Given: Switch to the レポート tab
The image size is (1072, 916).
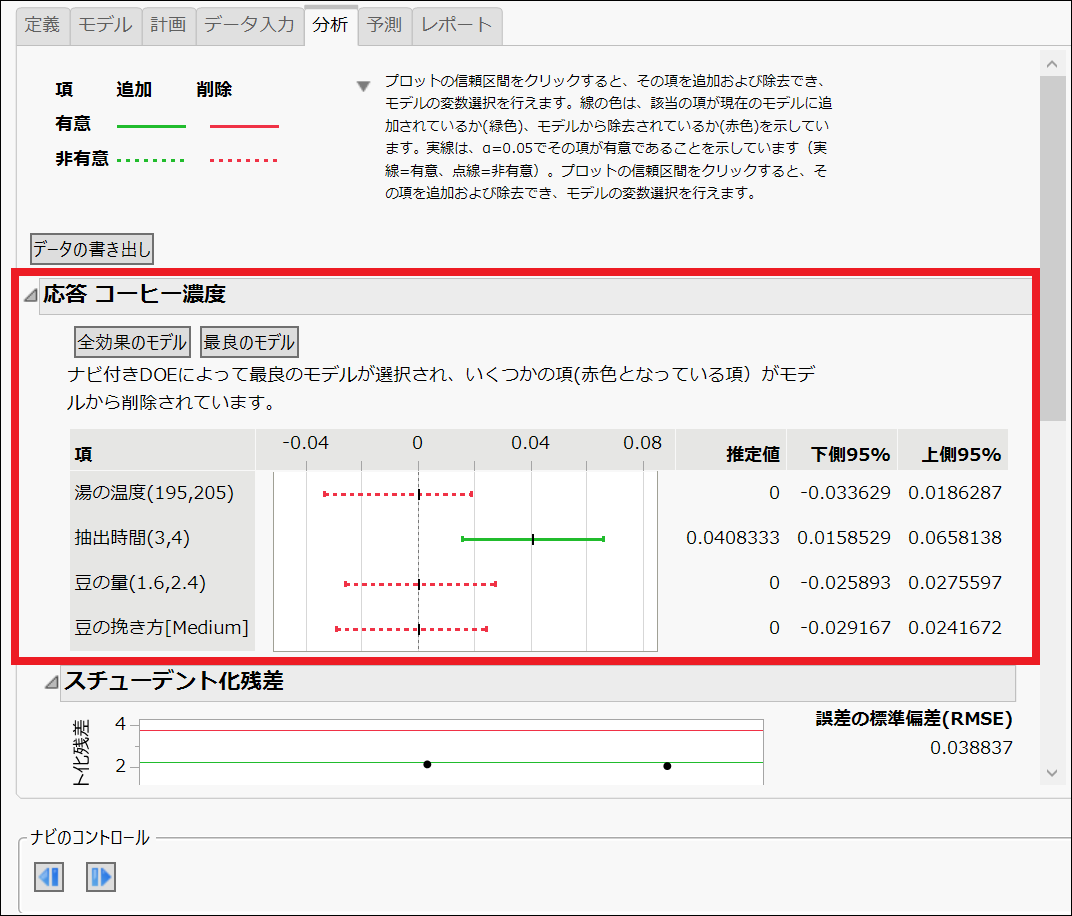Looking at the screenshot, I should (455, 25).
